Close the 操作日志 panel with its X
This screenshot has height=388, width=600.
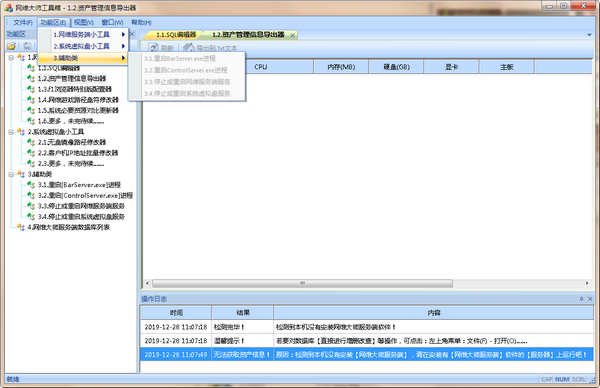(590, 299)
